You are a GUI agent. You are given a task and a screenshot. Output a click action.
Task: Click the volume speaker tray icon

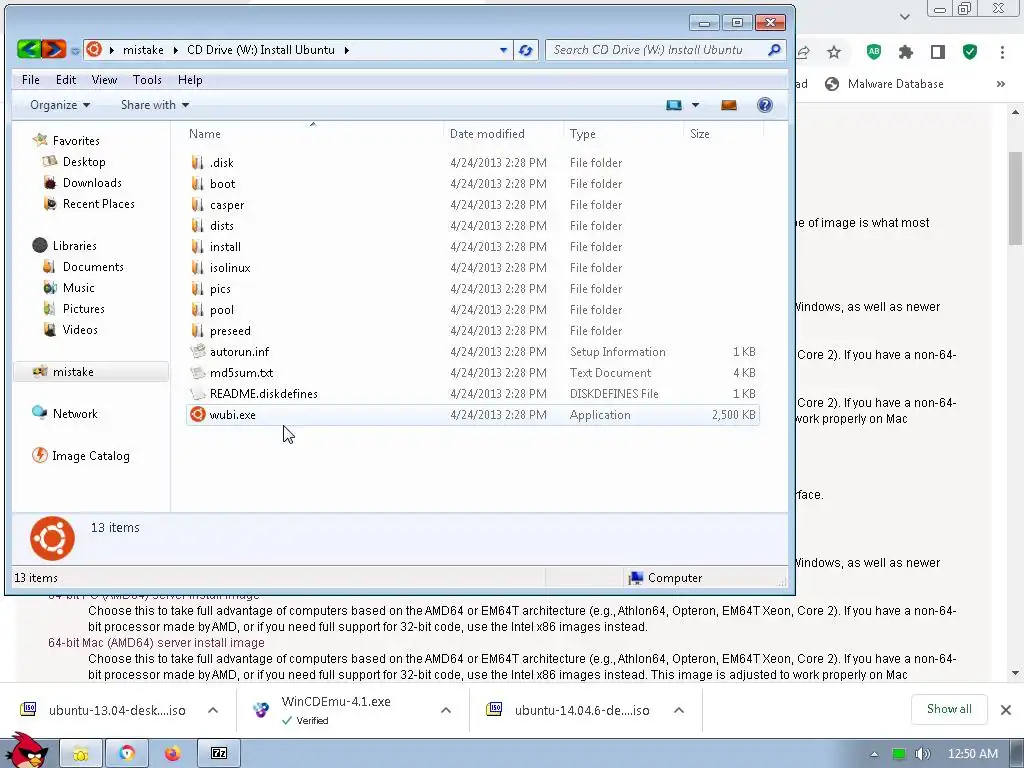(922, 754)
